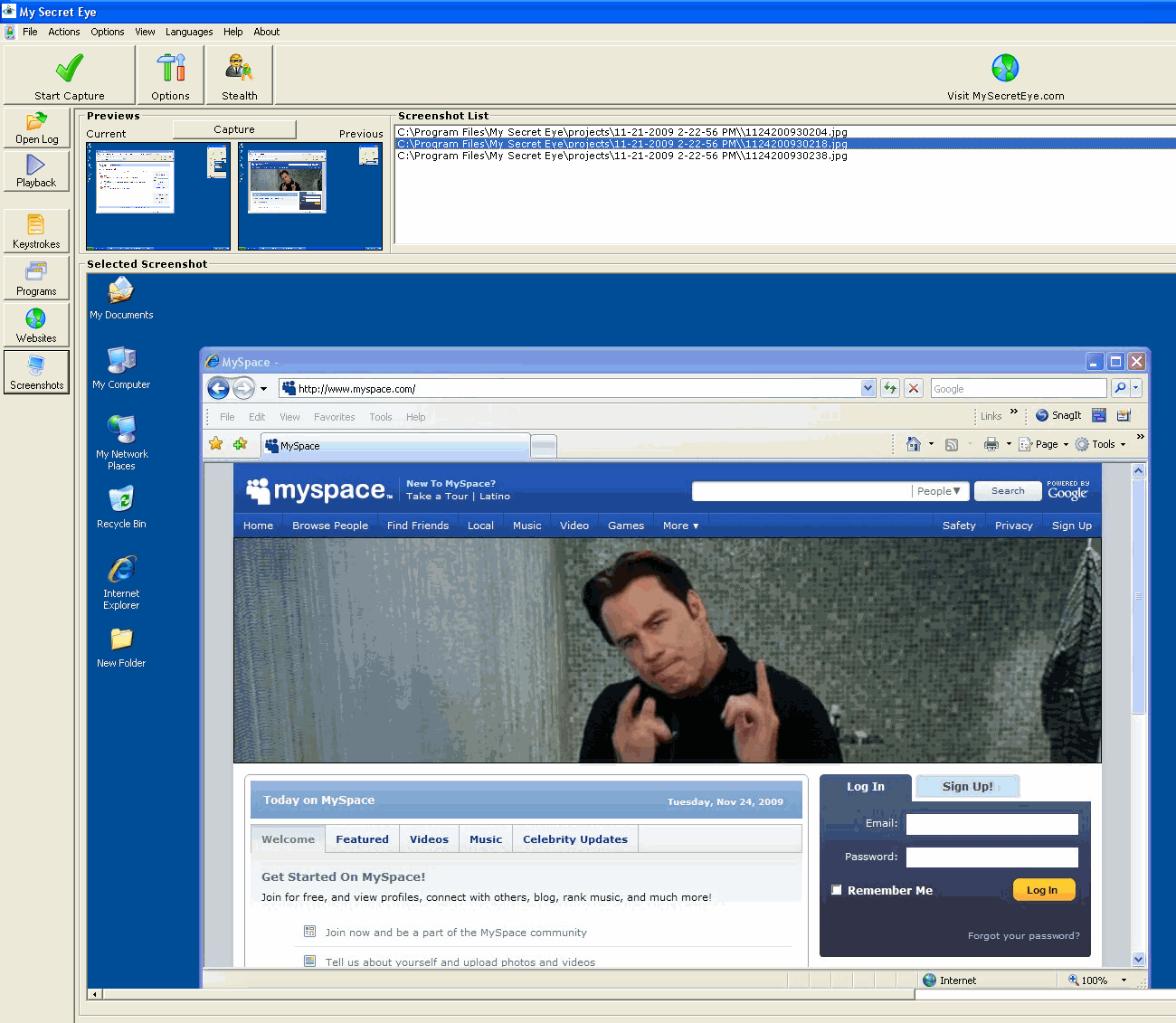Open the Options tools icon

170,68
